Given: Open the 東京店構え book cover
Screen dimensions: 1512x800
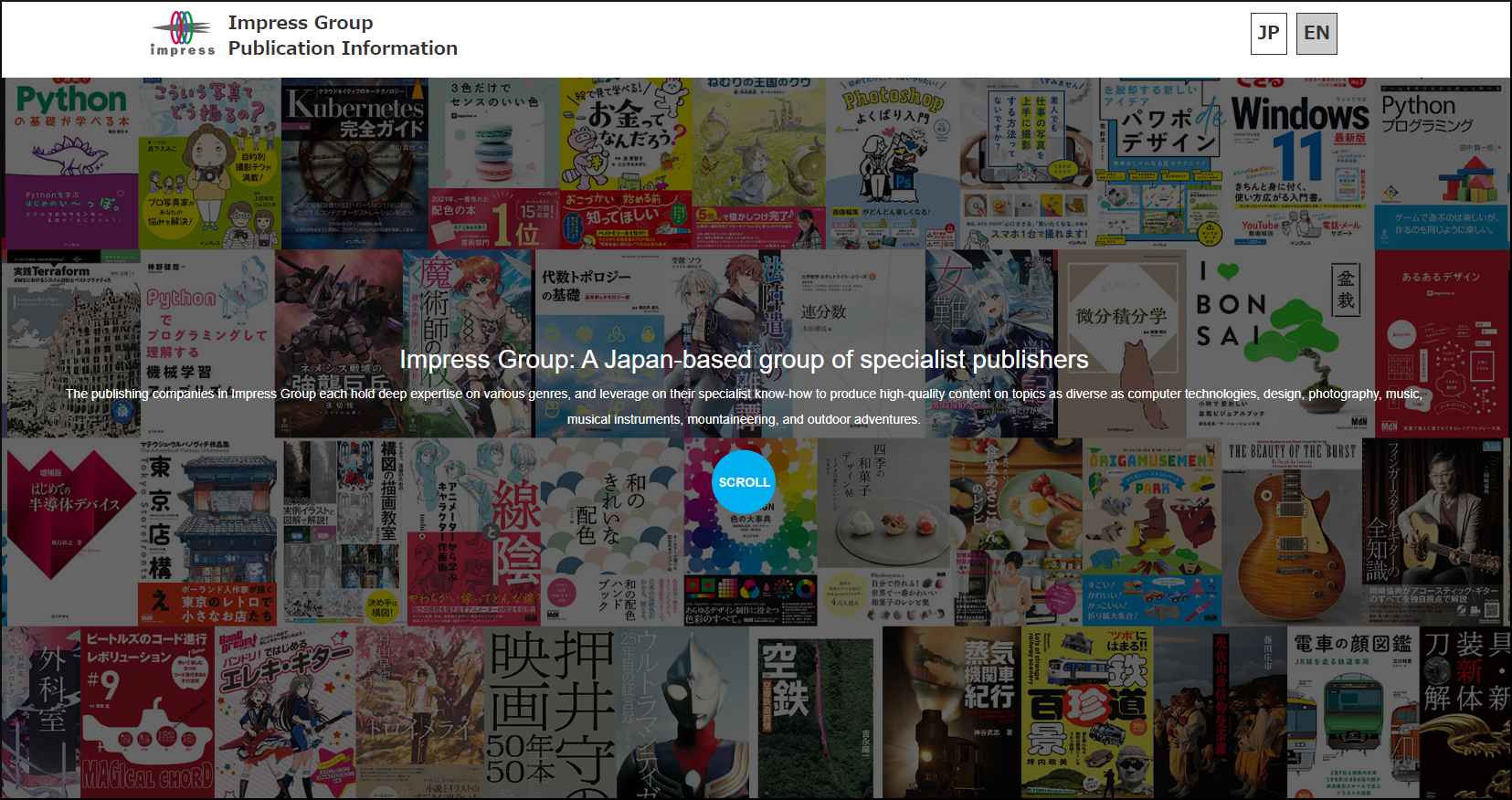Looking at the screenshot, I should [208, 532].
